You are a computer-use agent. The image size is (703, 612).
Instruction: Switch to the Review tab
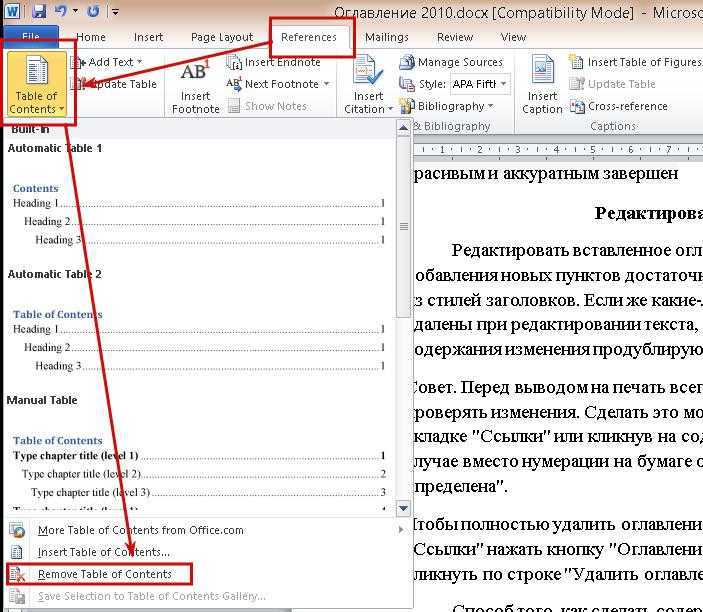[x=455, y=37]
